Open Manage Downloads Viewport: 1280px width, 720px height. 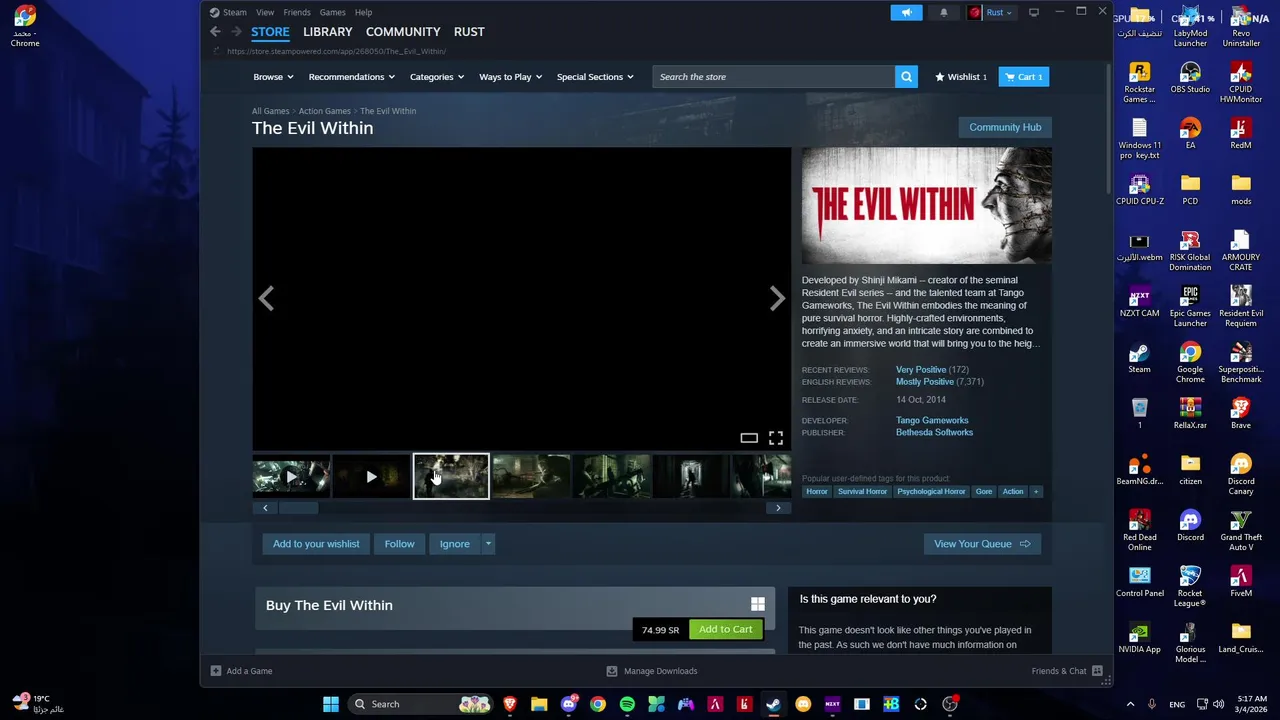651,671
